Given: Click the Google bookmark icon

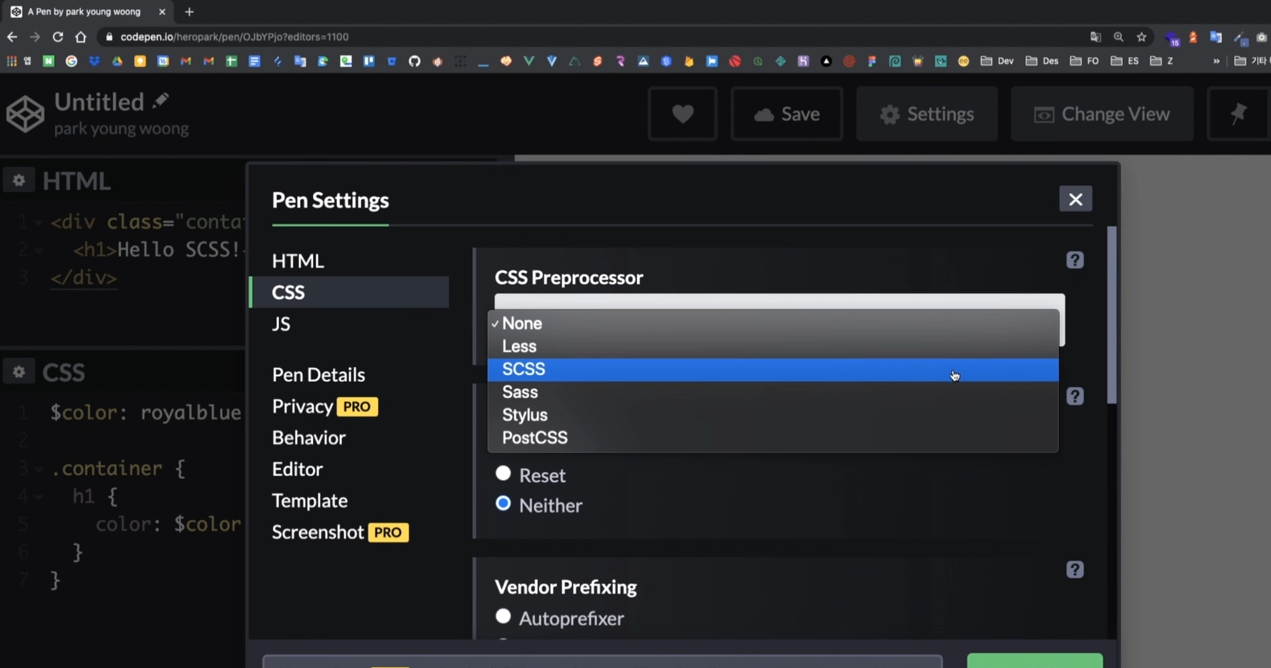Looking at the screenshot, I should click(x=71, y=61).
